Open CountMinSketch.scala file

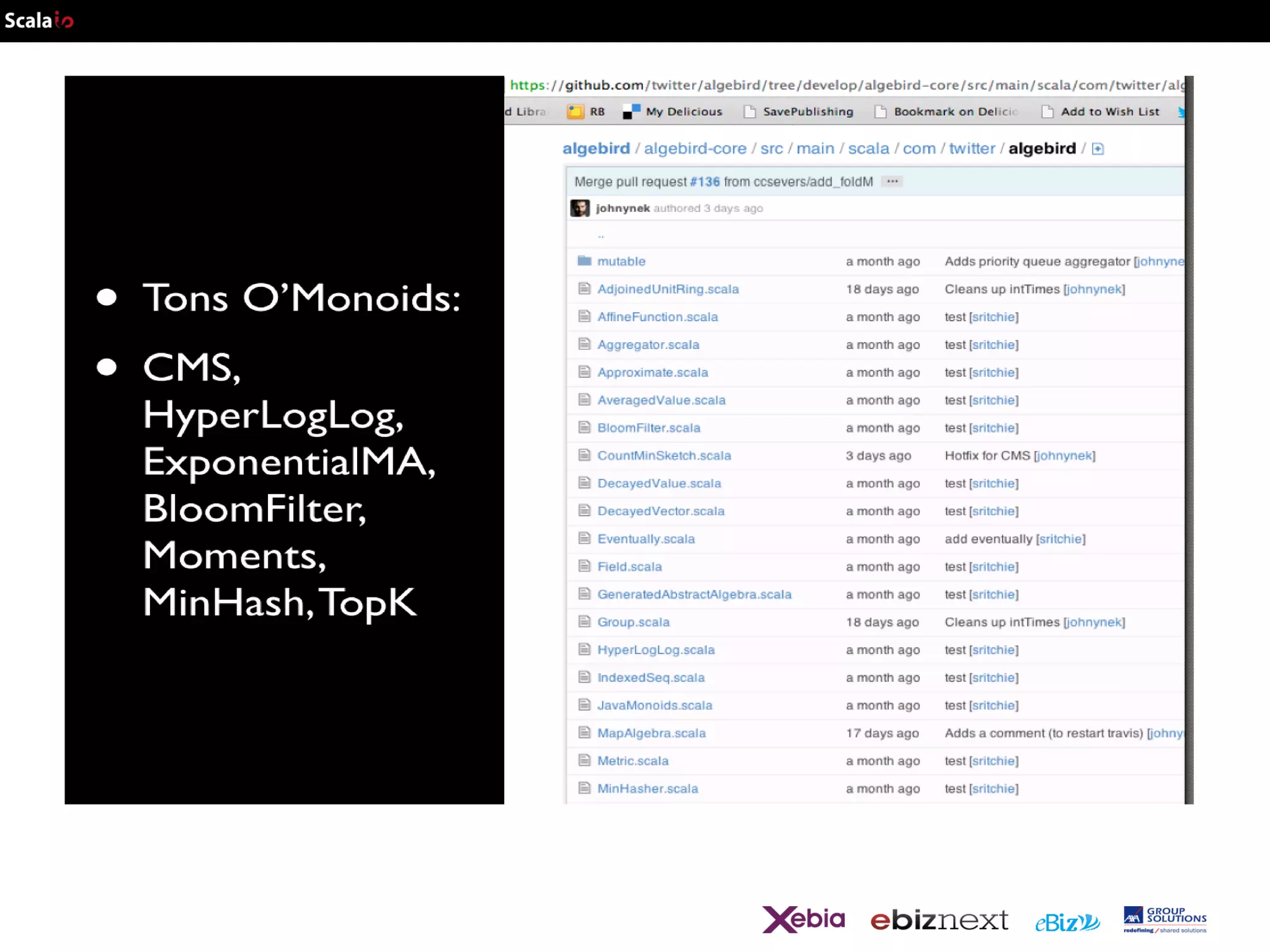[664, 456]
